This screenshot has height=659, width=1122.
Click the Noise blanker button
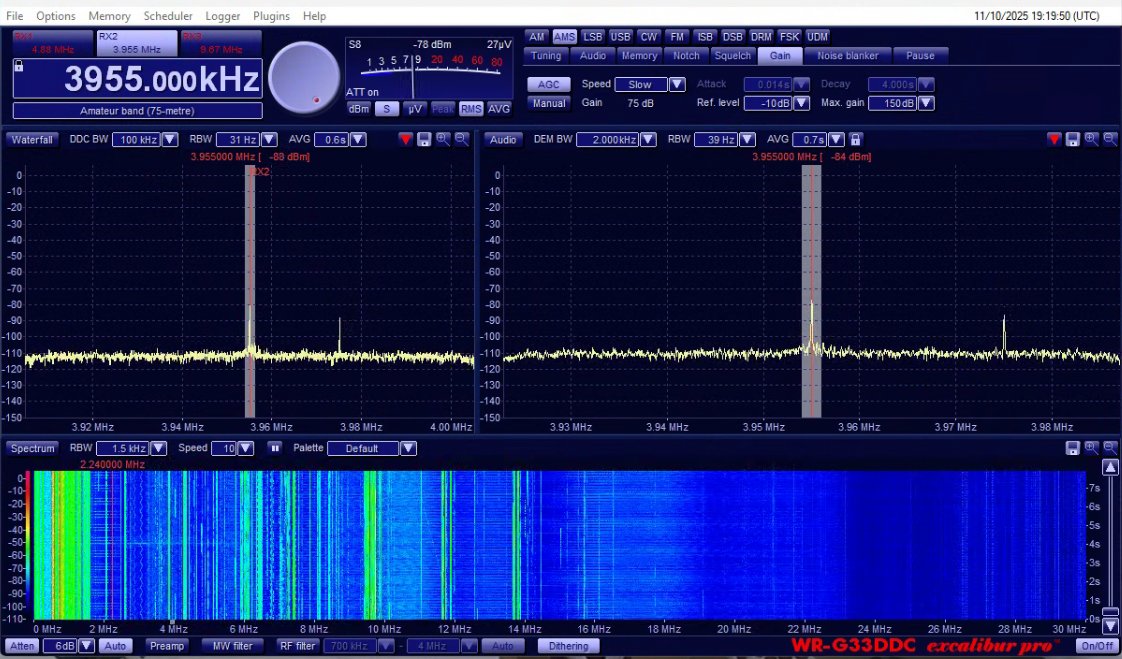coord(848,55)
